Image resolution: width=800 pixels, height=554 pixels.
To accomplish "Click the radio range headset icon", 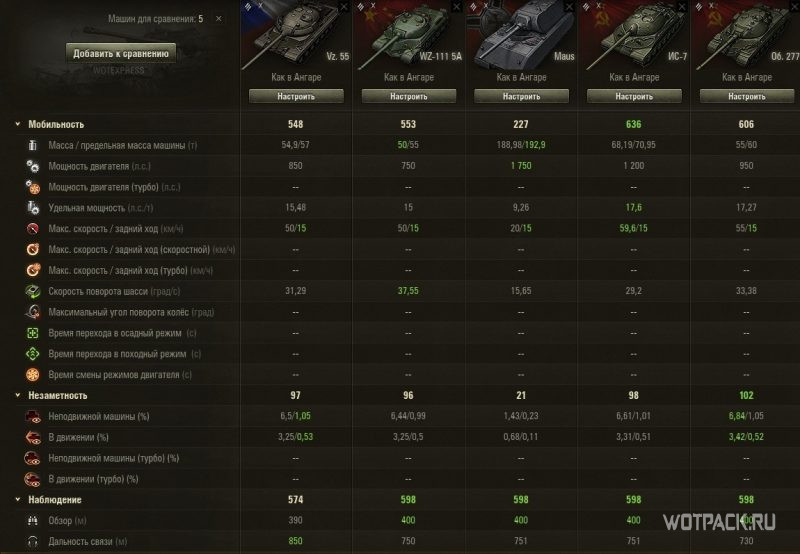I will [33, 541].
